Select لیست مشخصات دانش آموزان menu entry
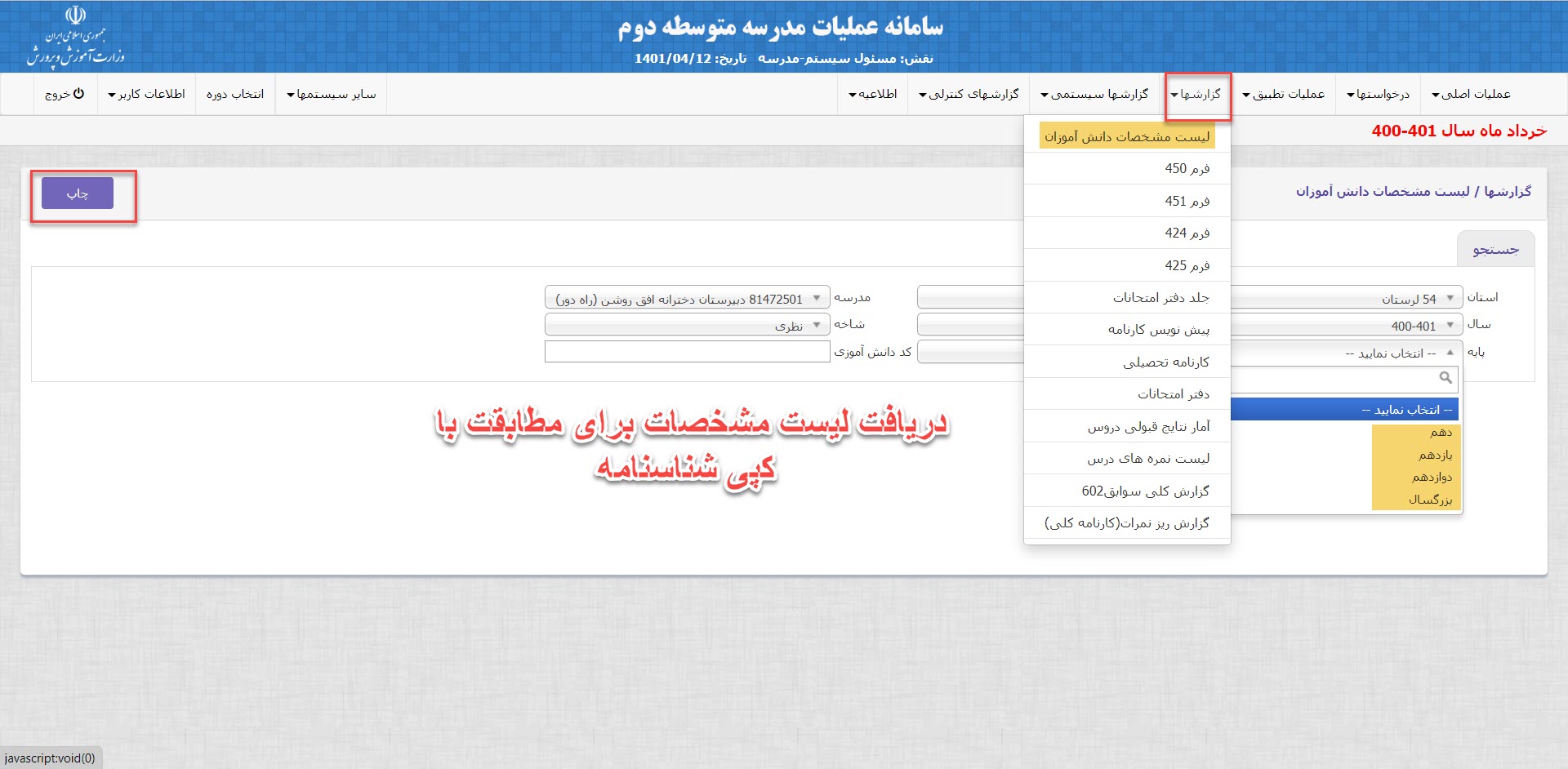 click(x=1127, y=137)
